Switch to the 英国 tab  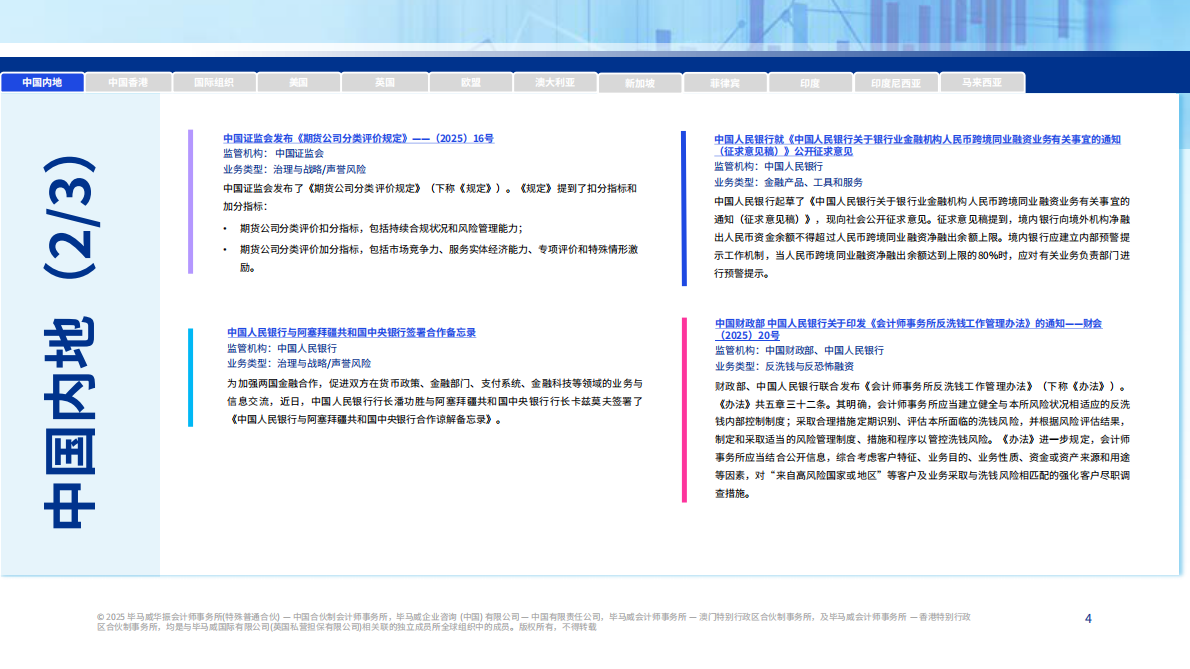384,83
